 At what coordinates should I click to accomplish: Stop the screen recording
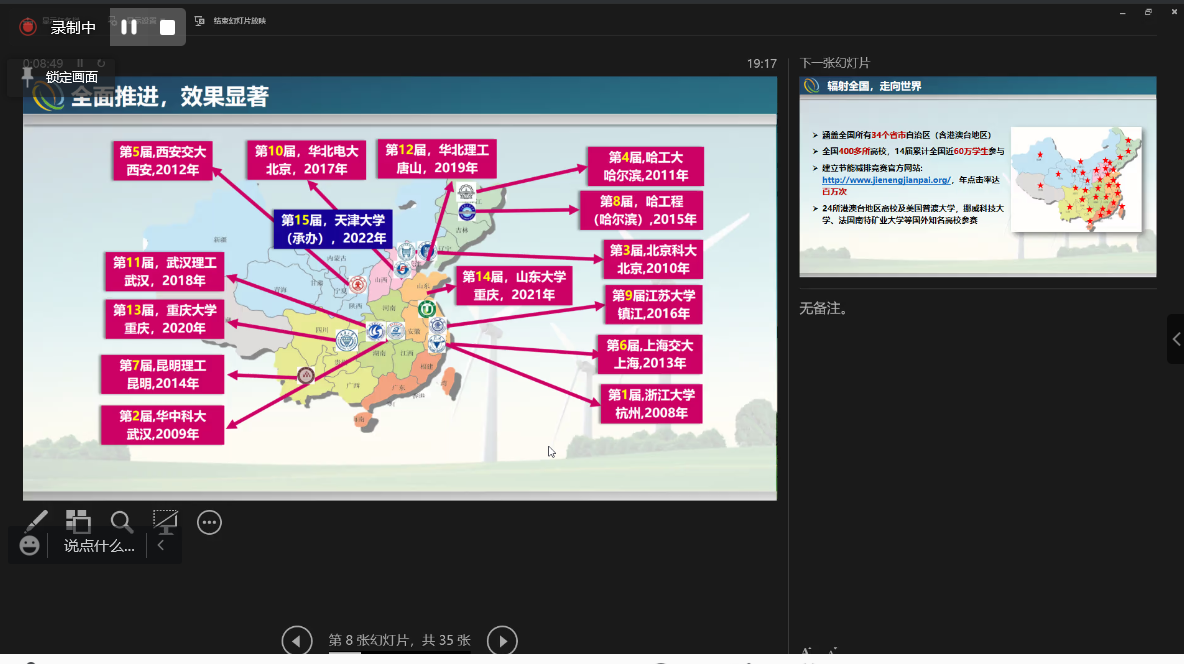coord(167,27)
